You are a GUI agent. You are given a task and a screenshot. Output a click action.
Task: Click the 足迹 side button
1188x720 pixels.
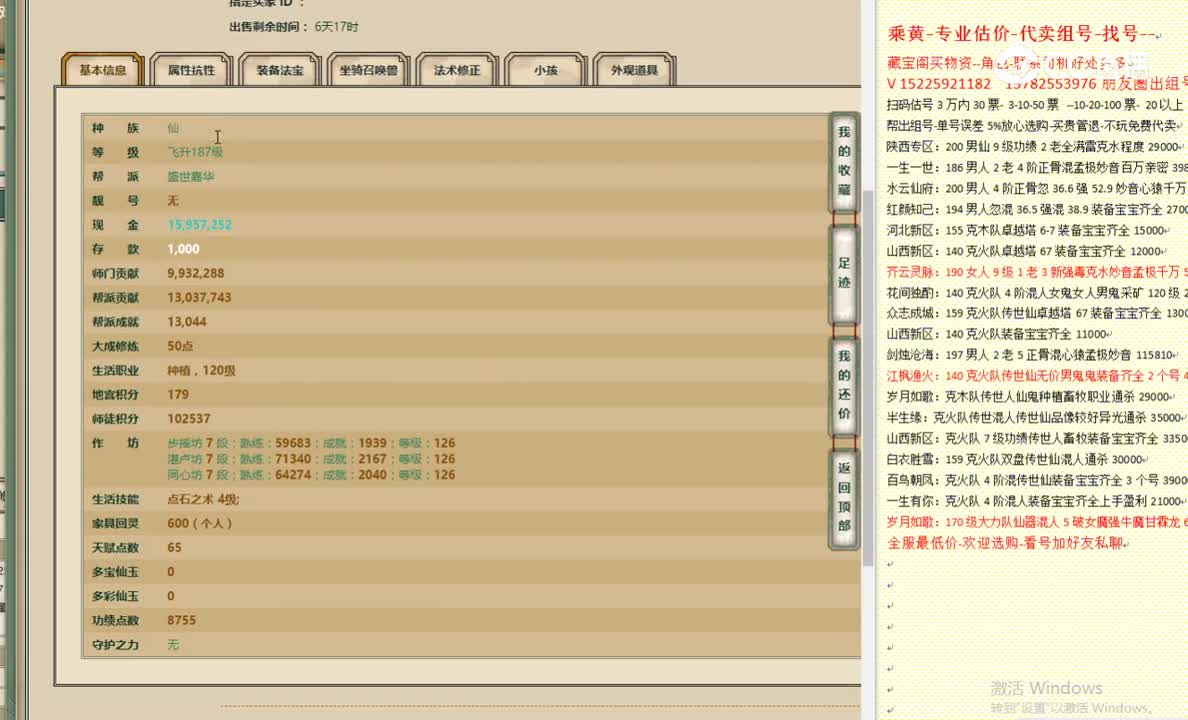844,273
